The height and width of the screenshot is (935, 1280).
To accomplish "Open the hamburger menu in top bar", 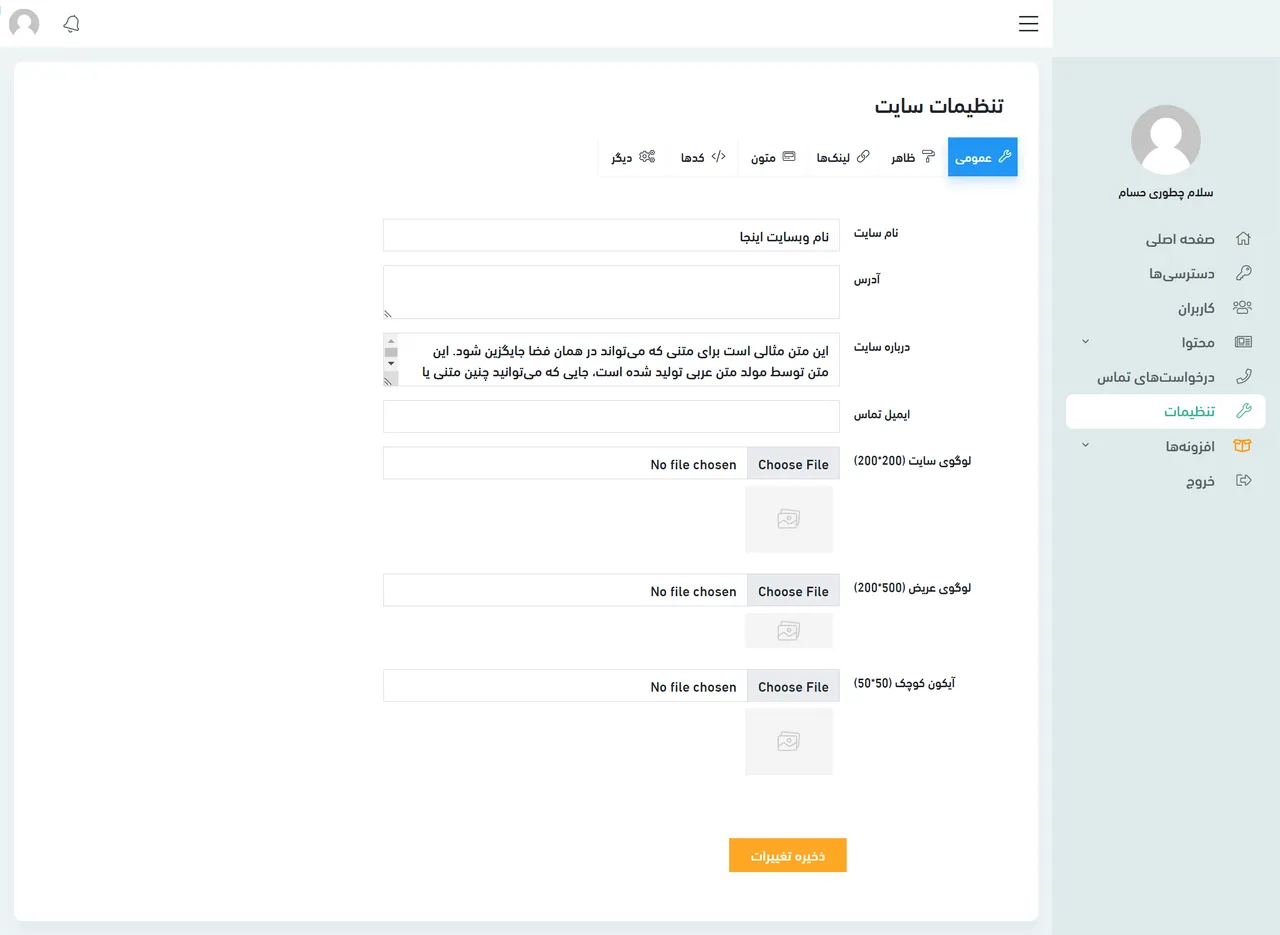I will [x=1028, y=24].
